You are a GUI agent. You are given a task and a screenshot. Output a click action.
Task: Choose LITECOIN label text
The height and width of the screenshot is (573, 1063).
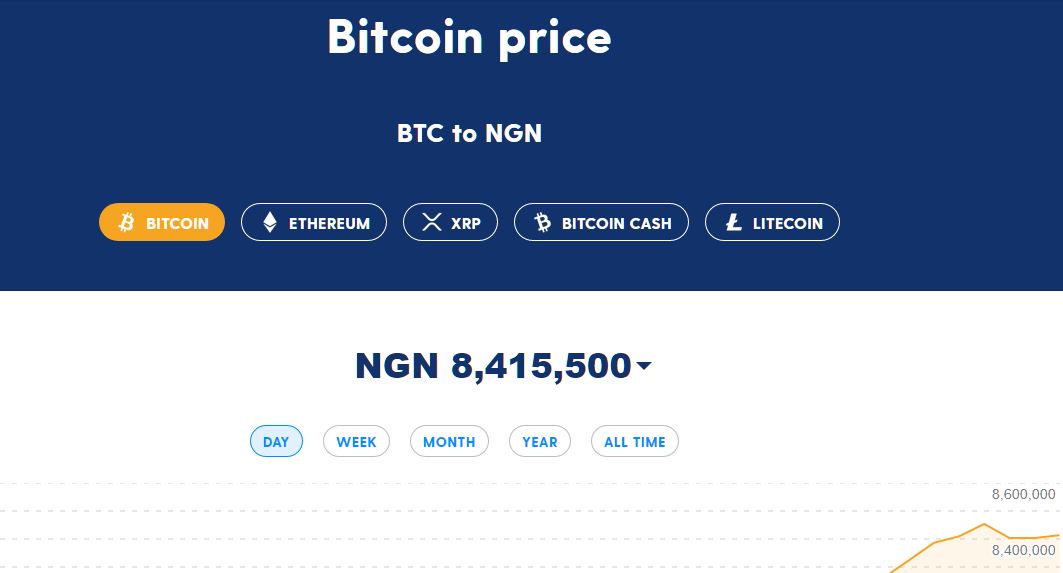pyautogui.click(x=788, y=223)
